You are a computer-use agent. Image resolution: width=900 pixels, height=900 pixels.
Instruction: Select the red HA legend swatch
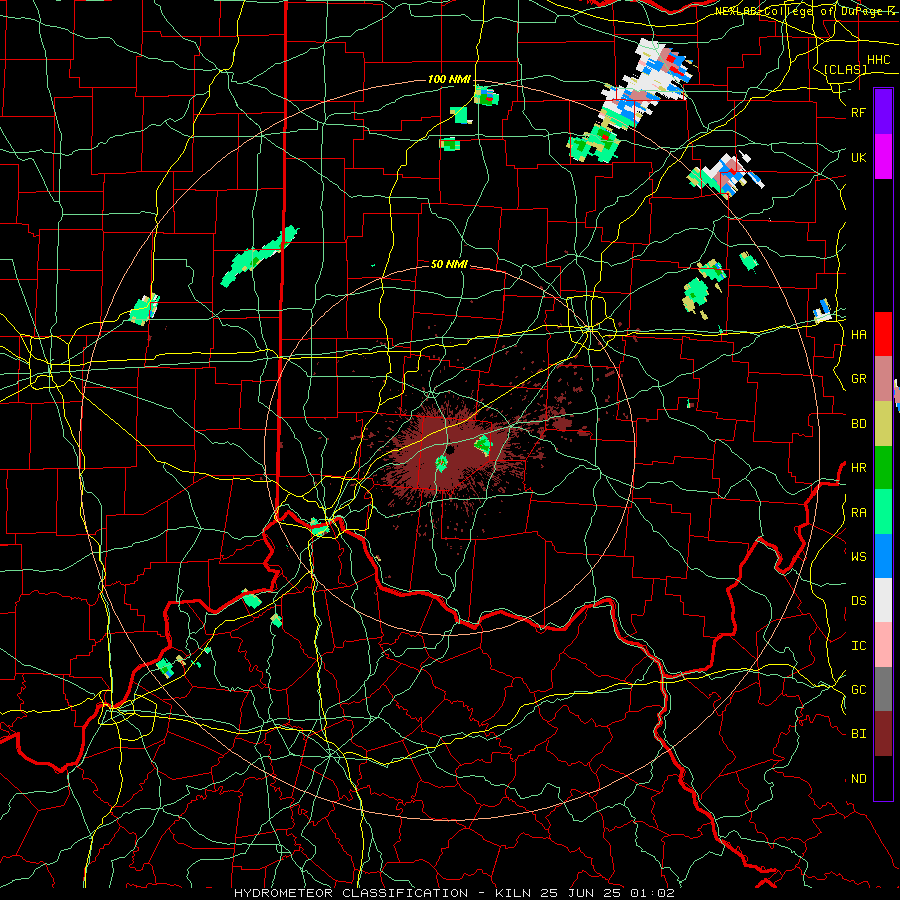tap(883, 334)
